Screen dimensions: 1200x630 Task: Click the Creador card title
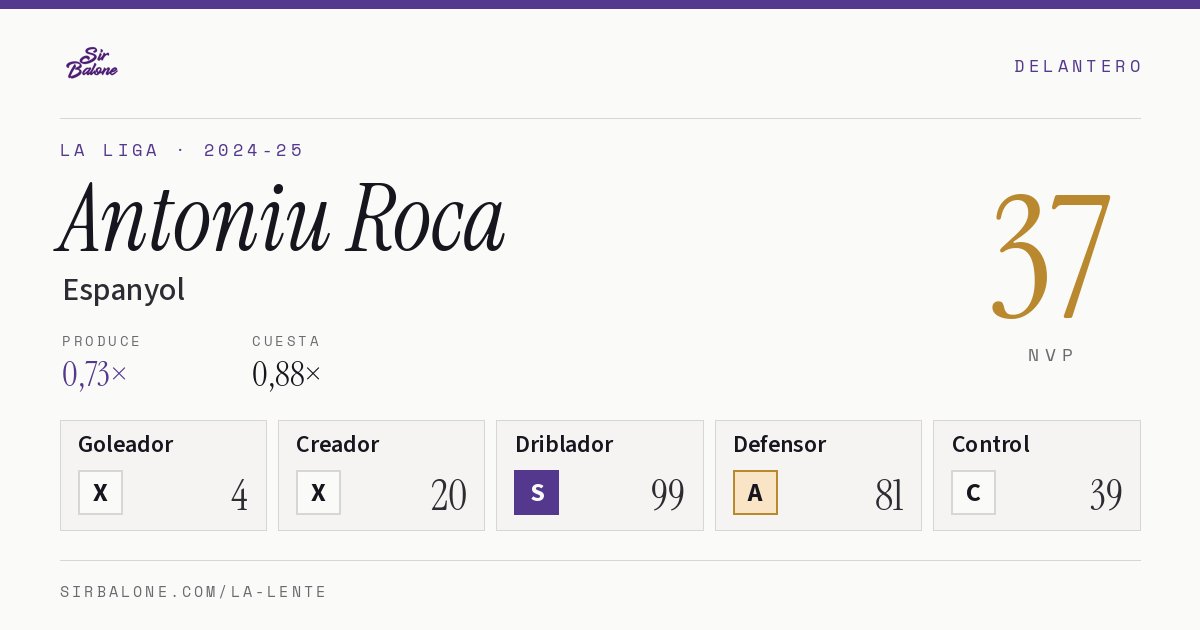[338, 444]
